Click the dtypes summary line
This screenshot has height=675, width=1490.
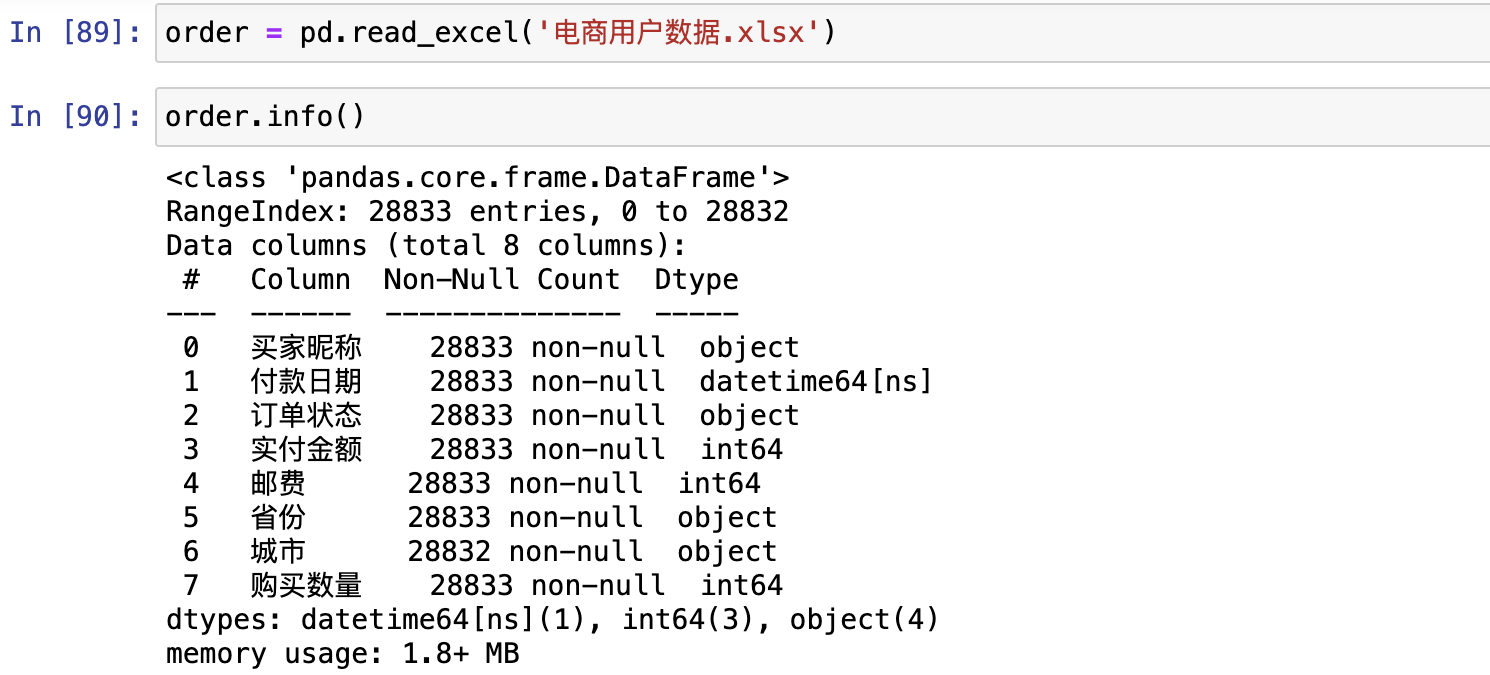point(552,620)
